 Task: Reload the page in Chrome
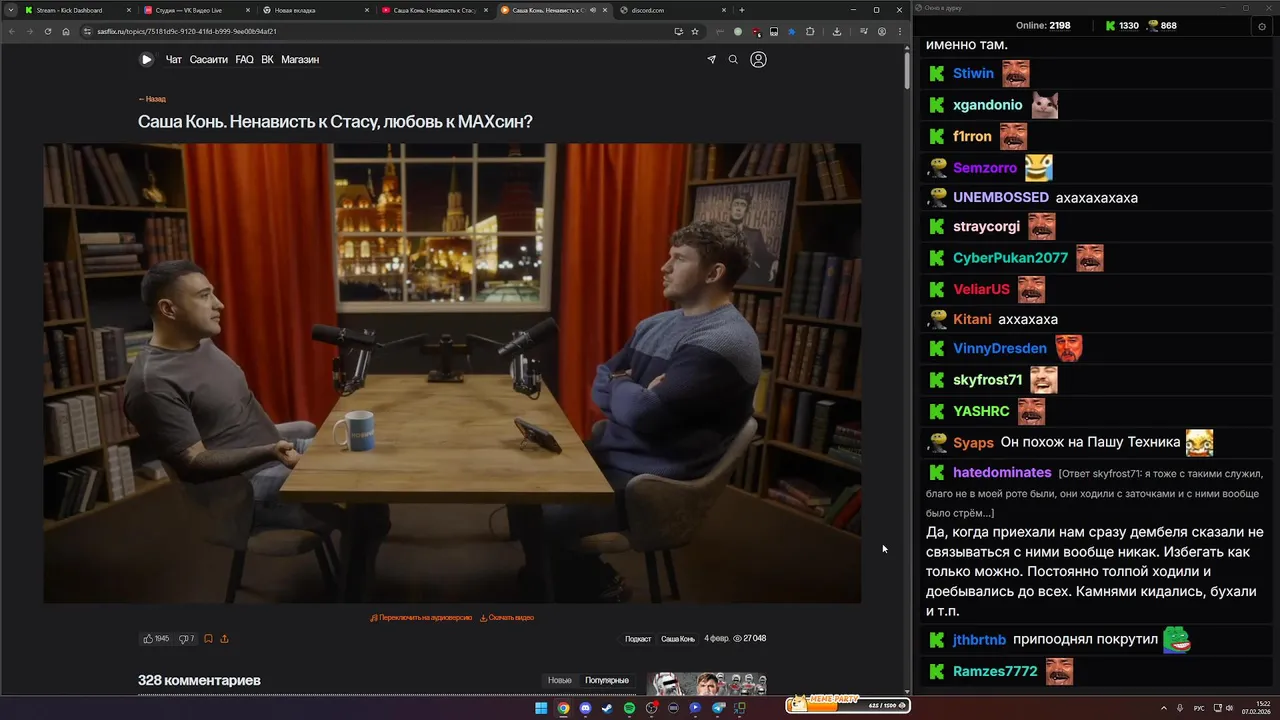coord(48,31)
